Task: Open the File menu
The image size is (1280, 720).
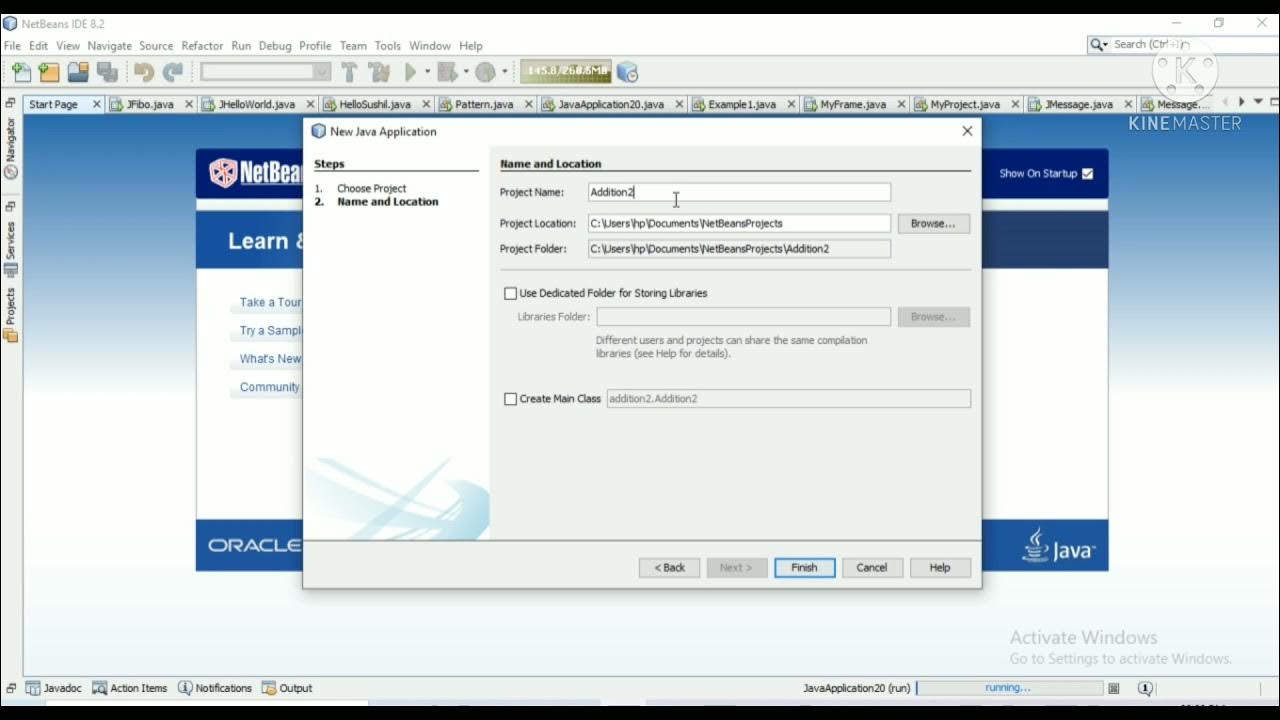Action: pyautogui.click(x=12, y=46)
